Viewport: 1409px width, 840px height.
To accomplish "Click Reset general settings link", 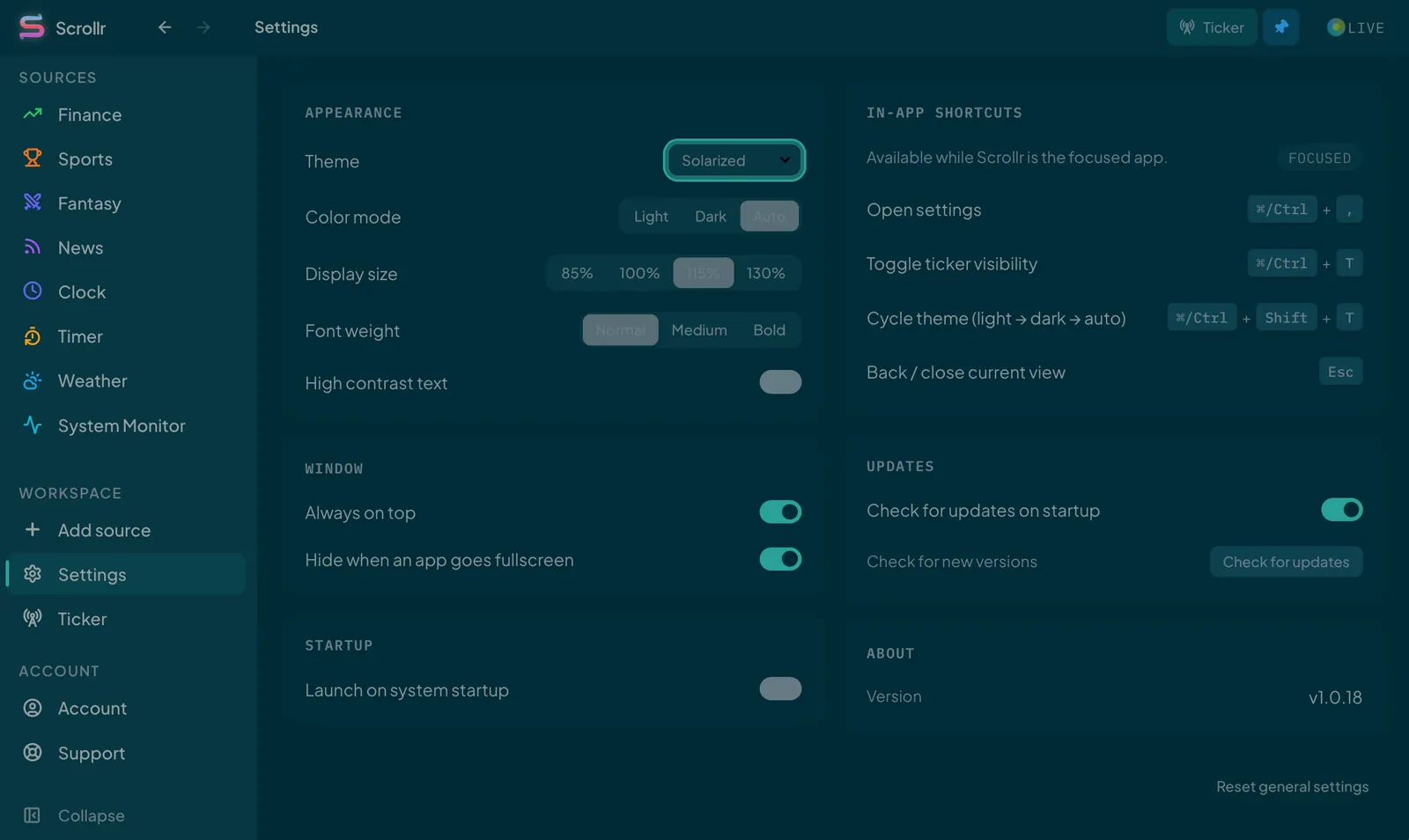I will pyautogui.click(x=1292, y=786).
